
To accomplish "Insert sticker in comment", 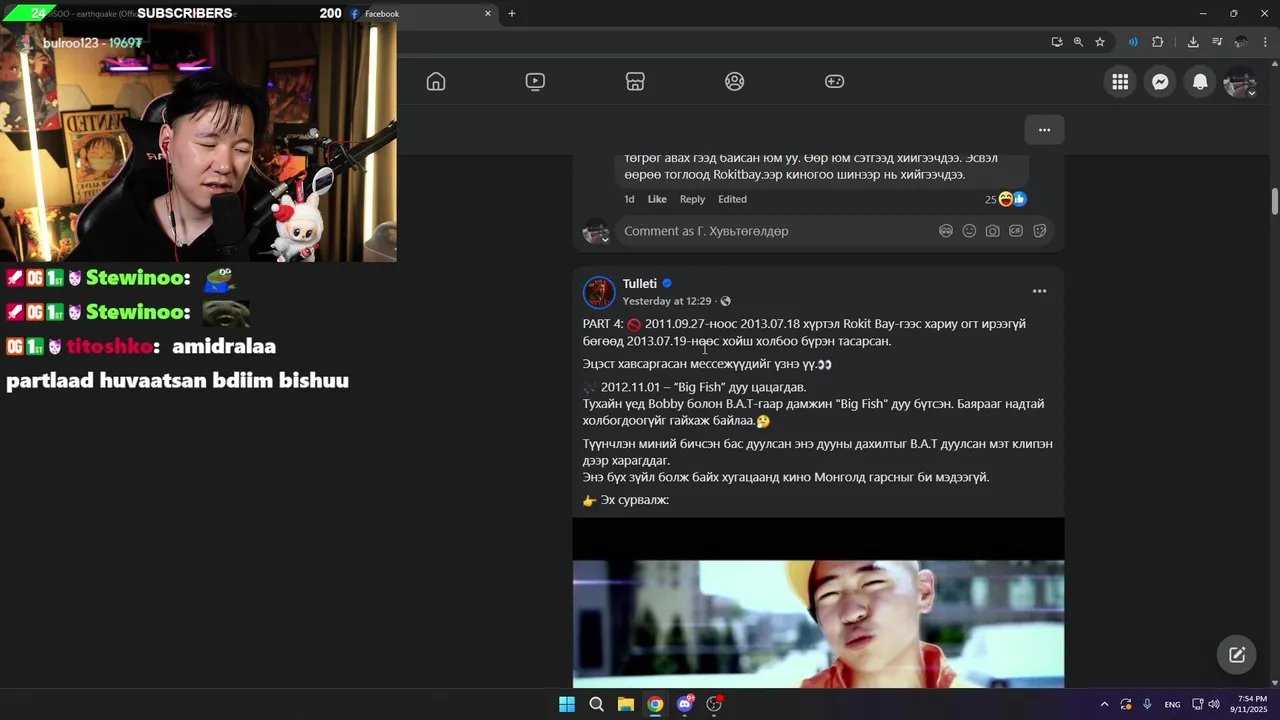I will click(1039, 231).
